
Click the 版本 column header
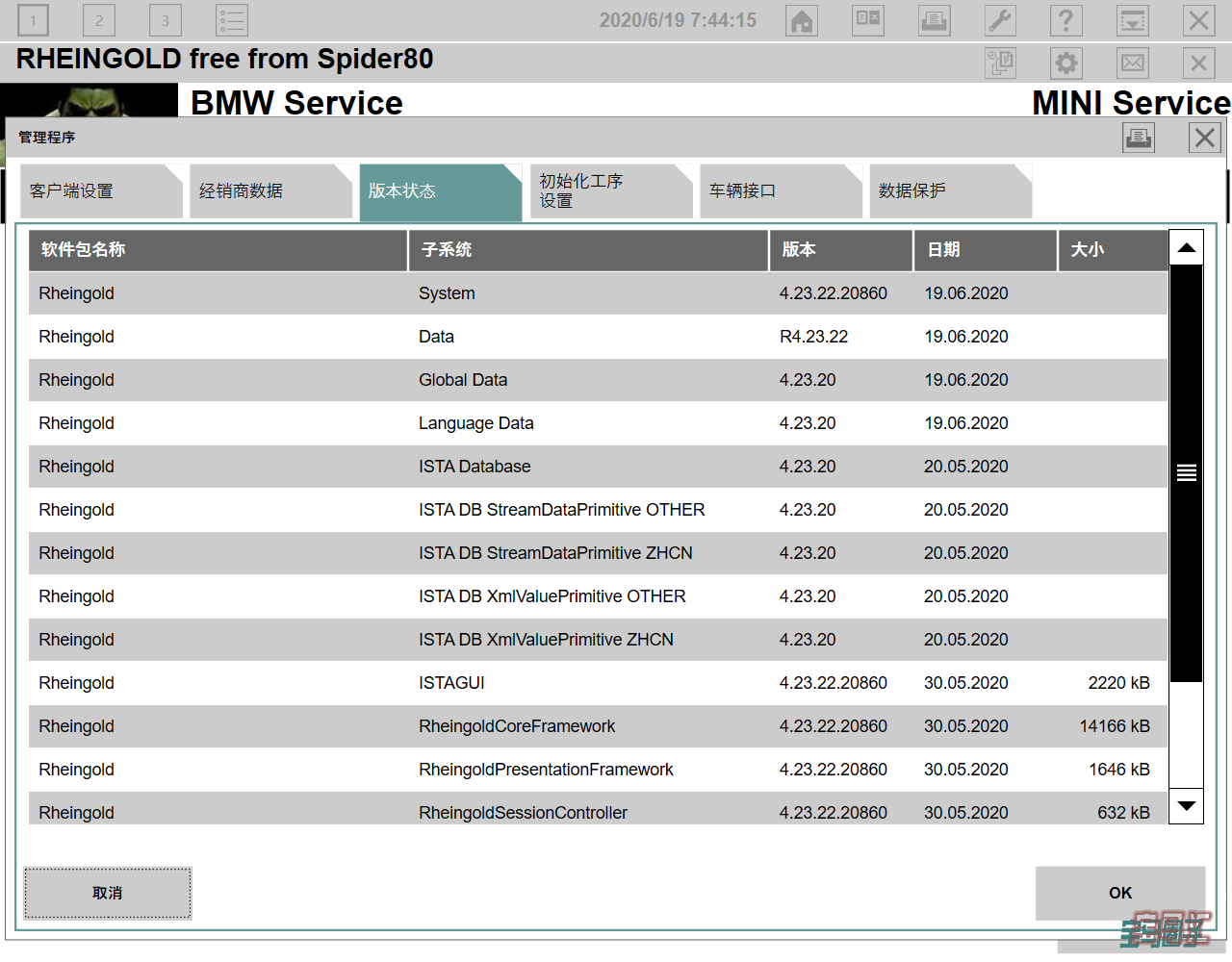(841, 250)
